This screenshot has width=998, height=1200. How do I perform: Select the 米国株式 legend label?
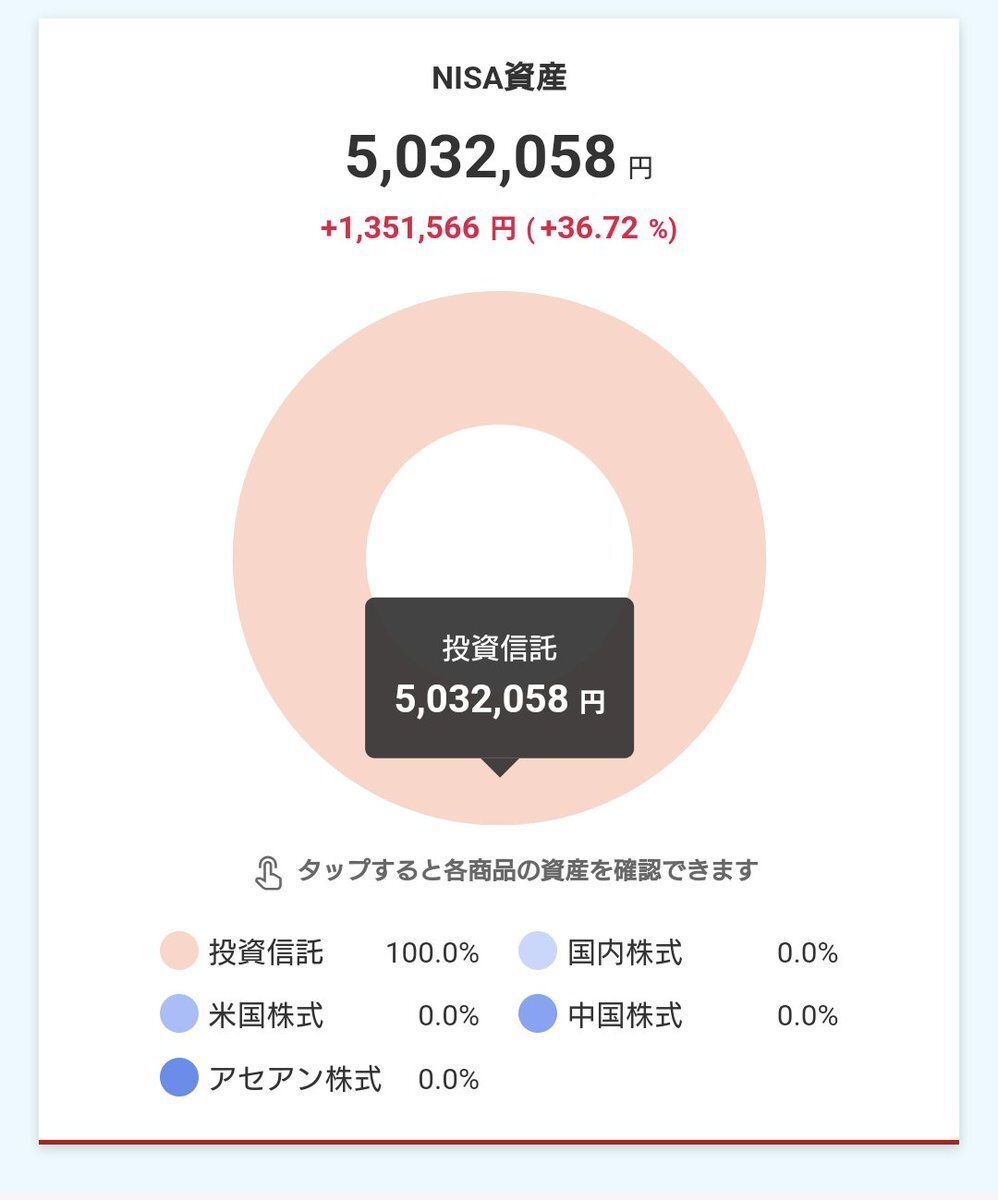266,1015
